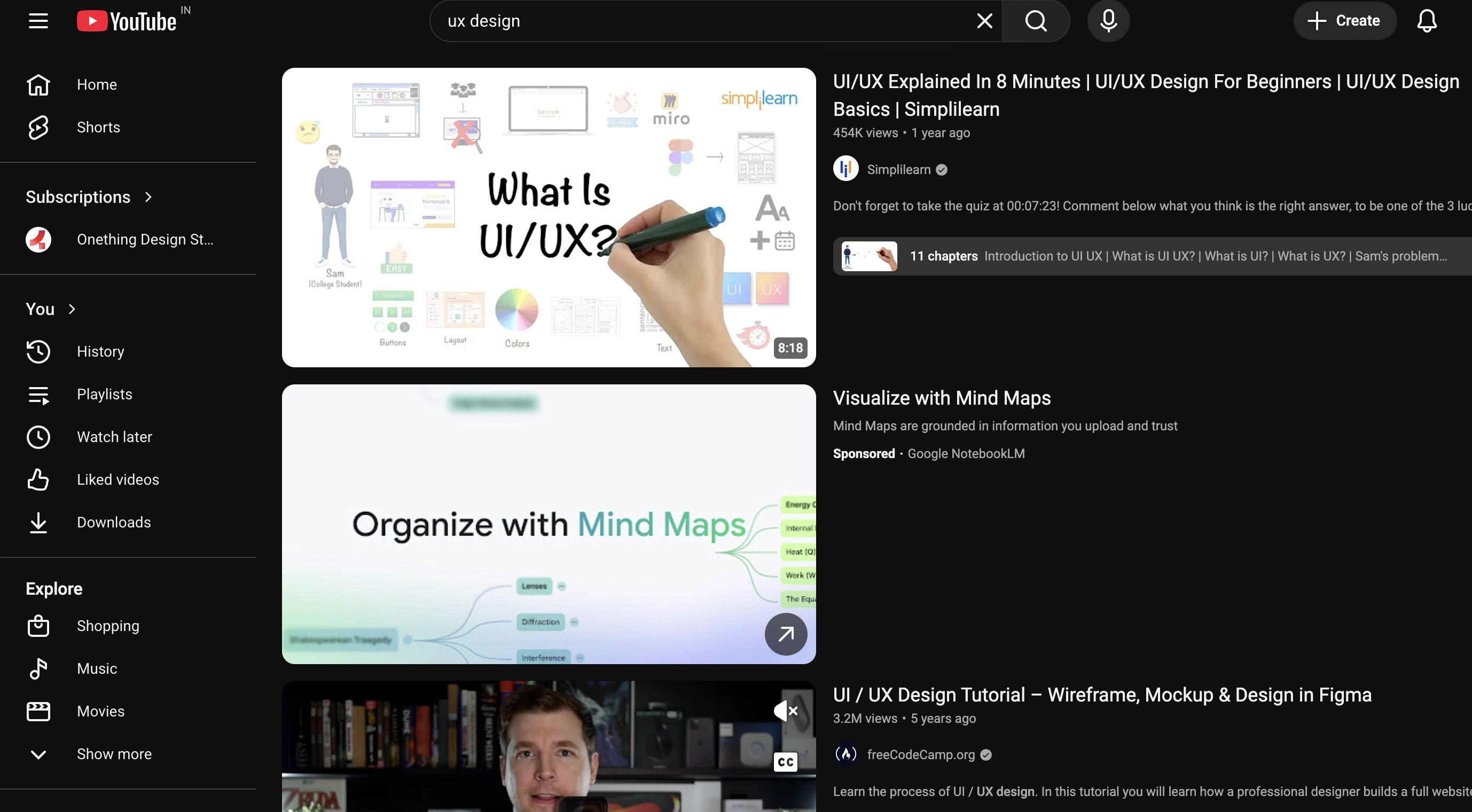Toggle CC captions on preview
1472x812 pixels.
click(786, 762)
